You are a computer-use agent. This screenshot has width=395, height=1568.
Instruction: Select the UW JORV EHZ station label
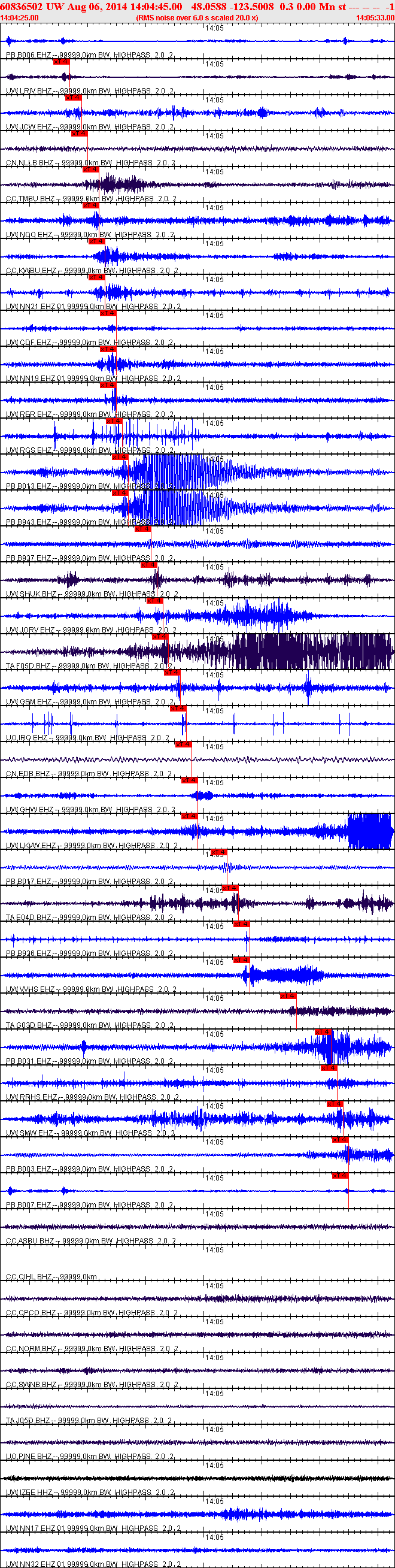click(92, 630)
